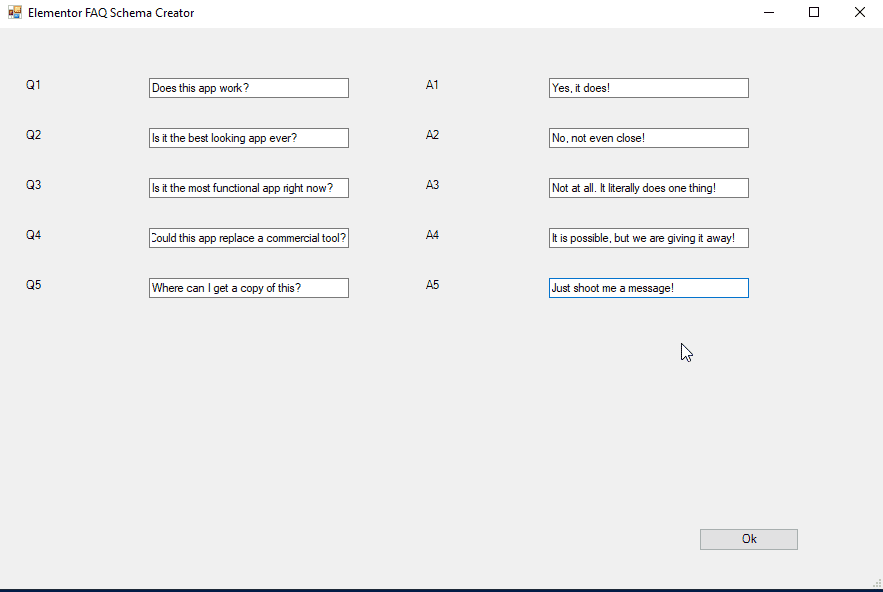Click the A1 label

pos(432,85)
